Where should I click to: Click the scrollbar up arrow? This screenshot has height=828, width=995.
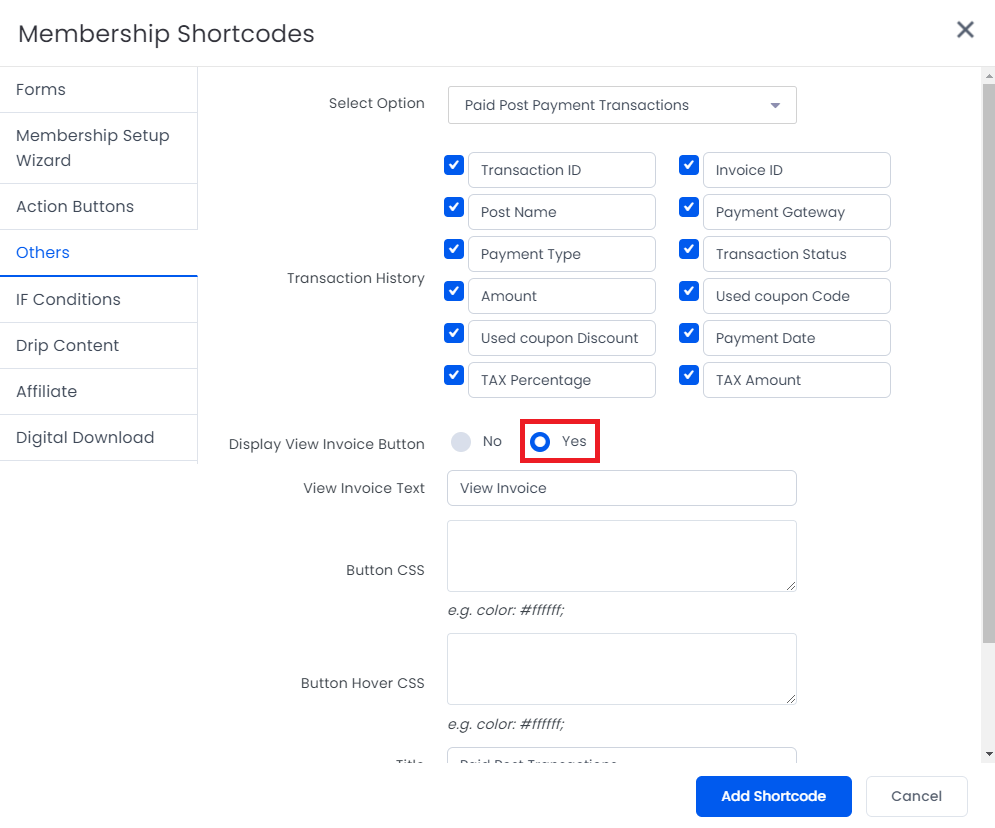(989, 76)
